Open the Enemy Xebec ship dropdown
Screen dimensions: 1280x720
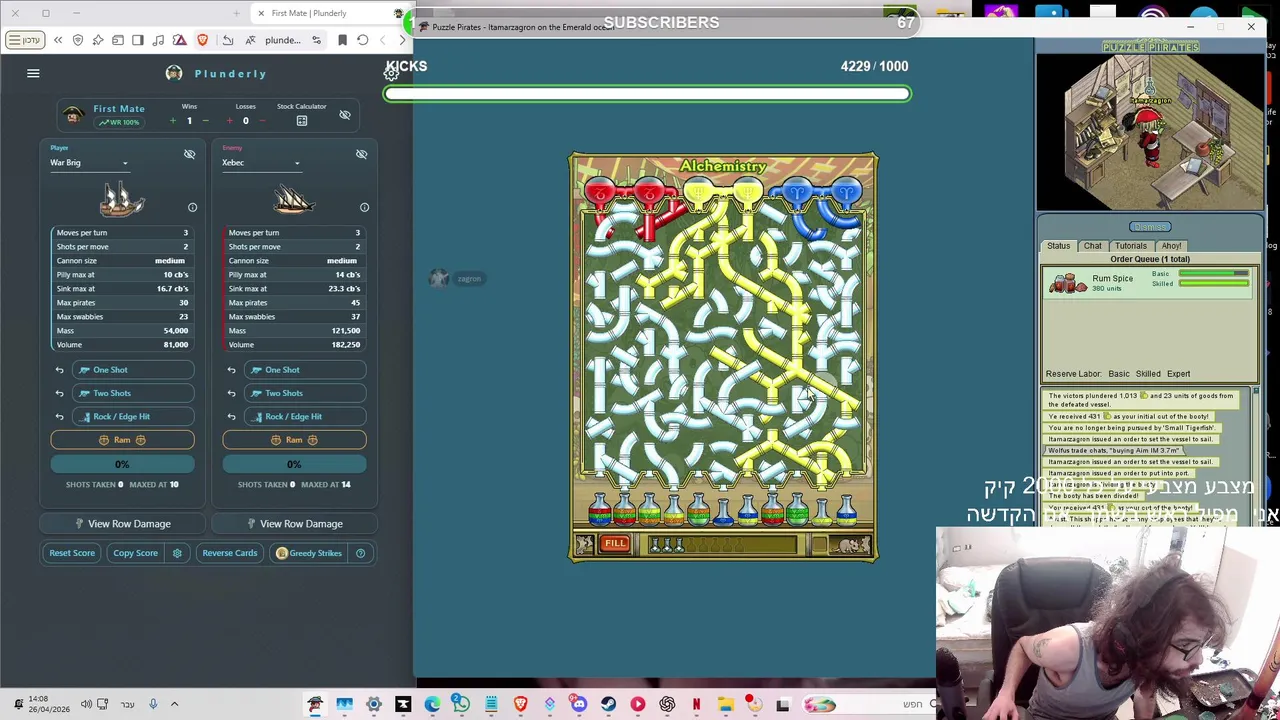(x=261, y=163)
